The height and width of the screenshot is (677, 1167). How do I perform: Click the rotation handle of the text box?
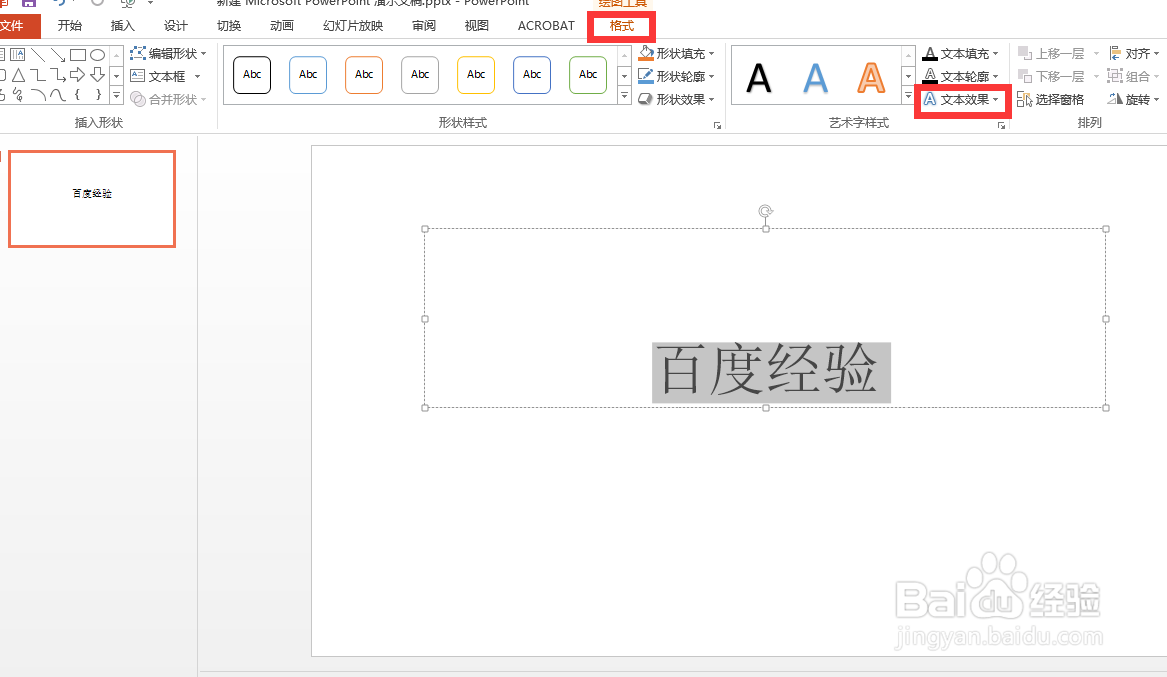click(765, 211)
